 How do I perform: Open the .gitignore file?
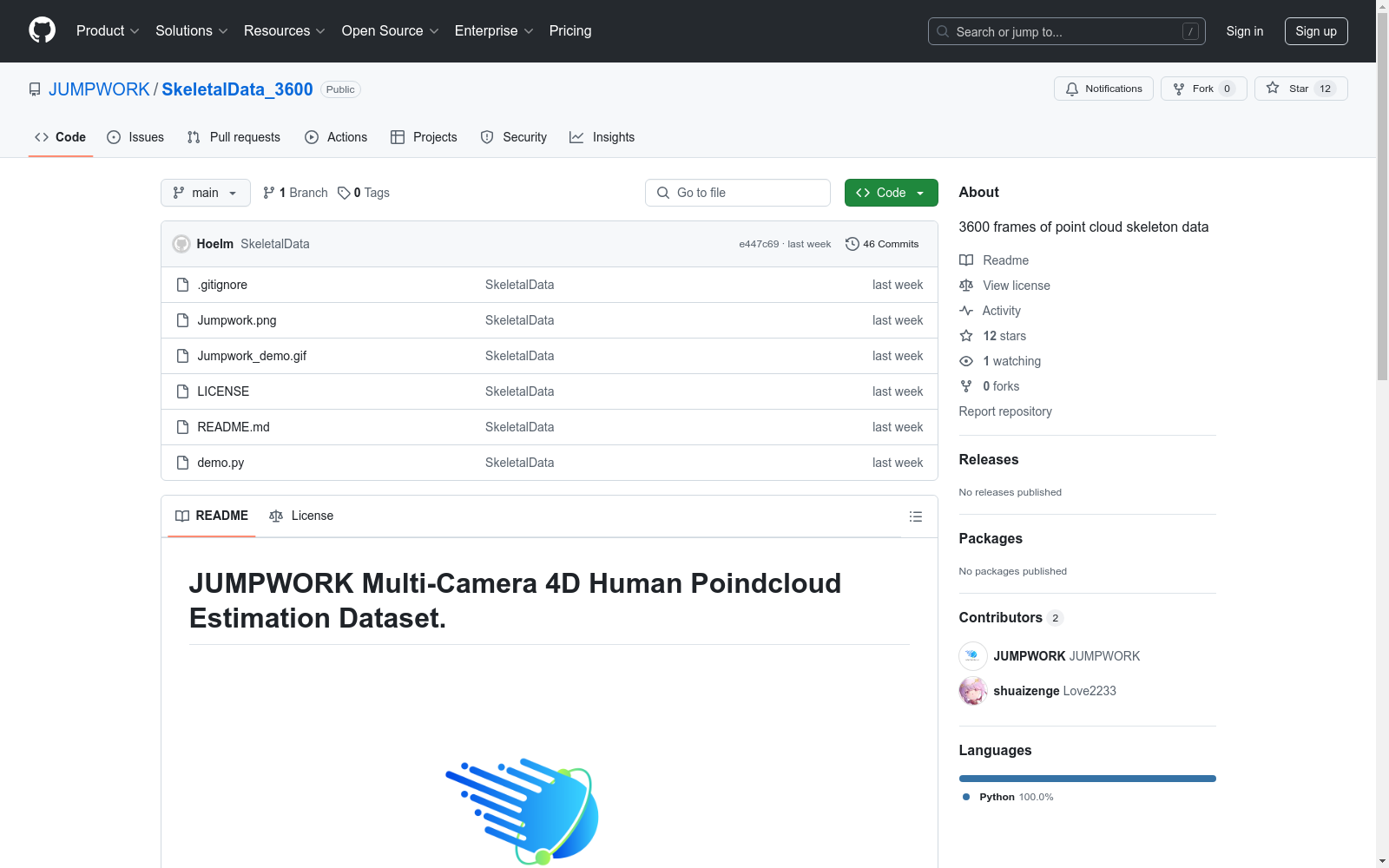pyautogui.click(x=222, y=285)
